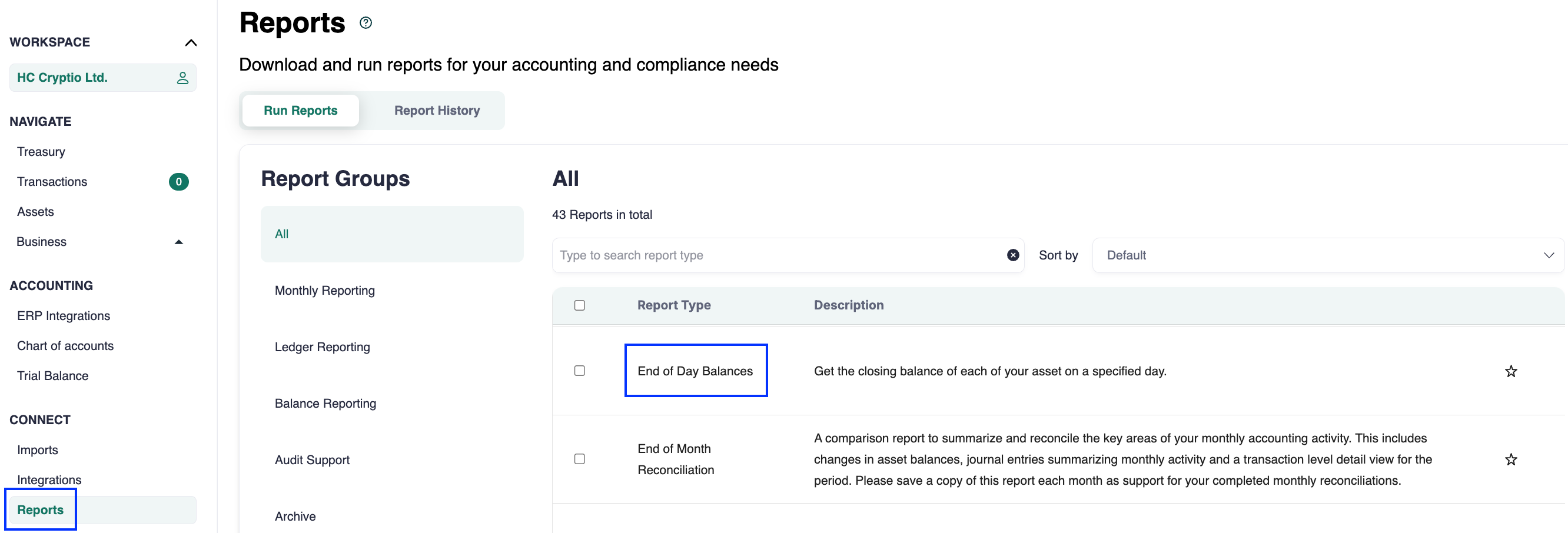The width and height of the screenshot is (1568, 533).
Task: Click the help icon next to Reports title
Action: (365, 23)
